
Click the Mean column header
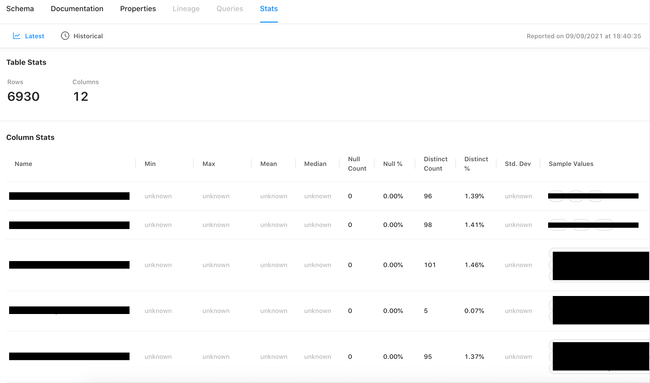tap(268, 164)
